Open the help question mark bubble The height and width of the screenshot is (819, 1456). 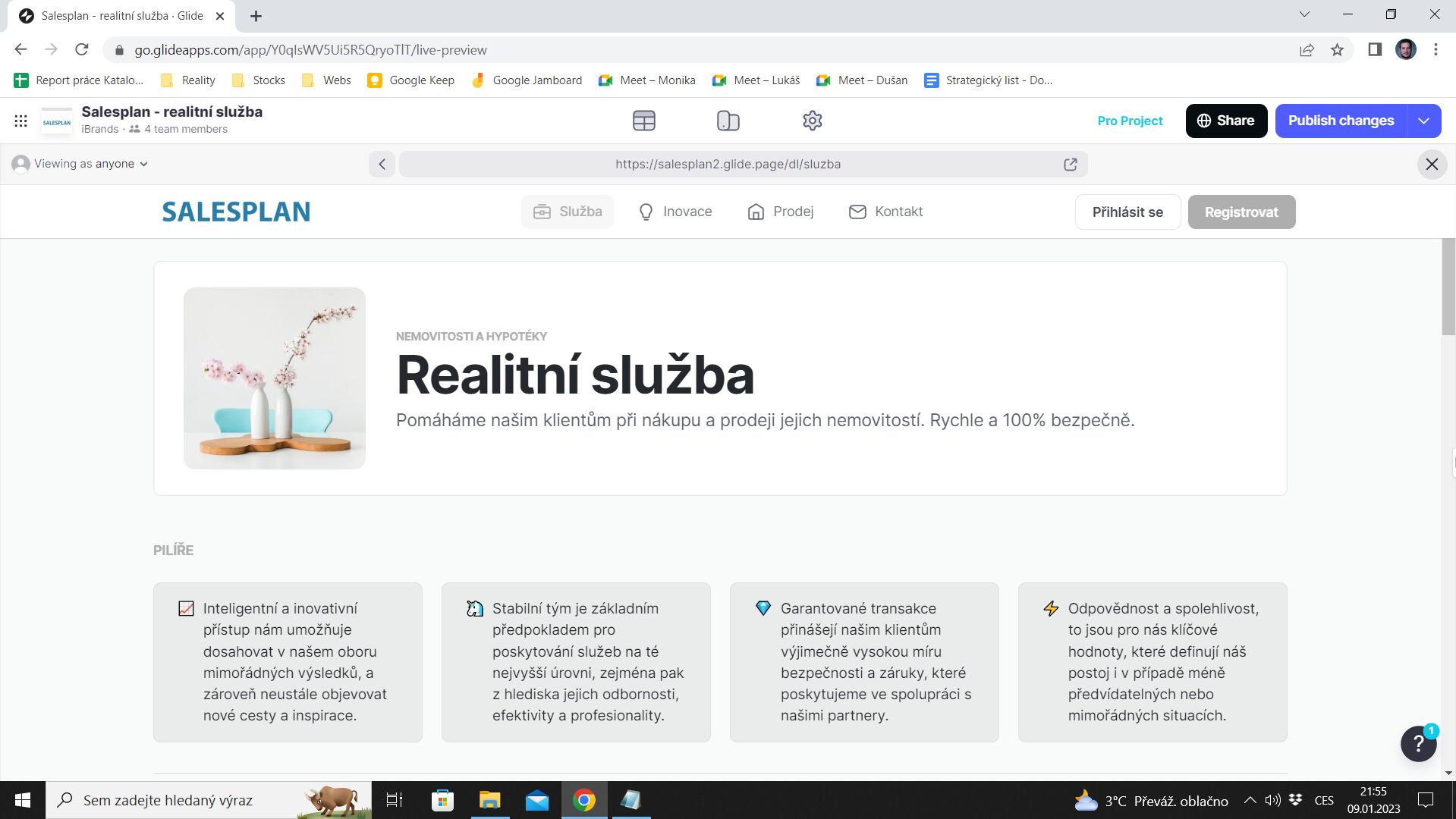point(1418,744)
